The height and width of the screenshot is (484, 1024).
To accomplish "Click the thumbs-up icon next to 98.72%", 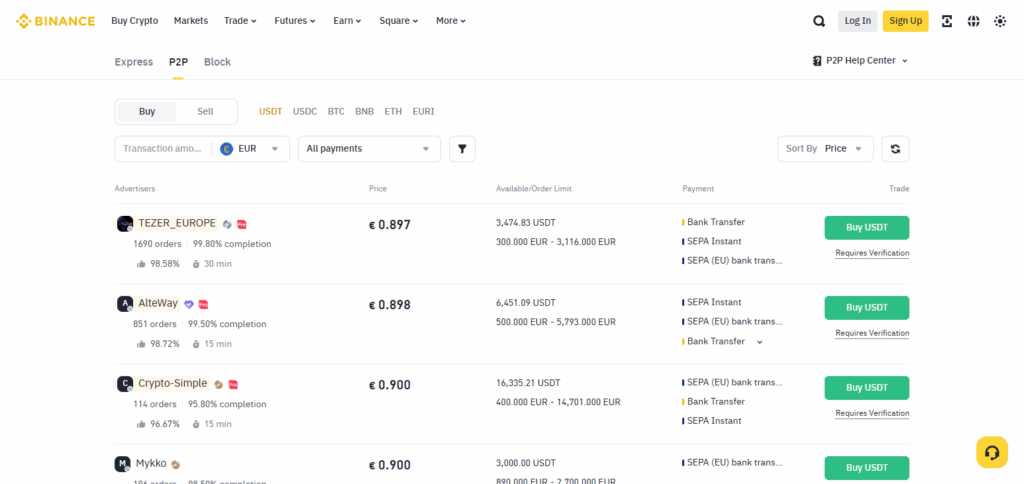I will point(140,344).
